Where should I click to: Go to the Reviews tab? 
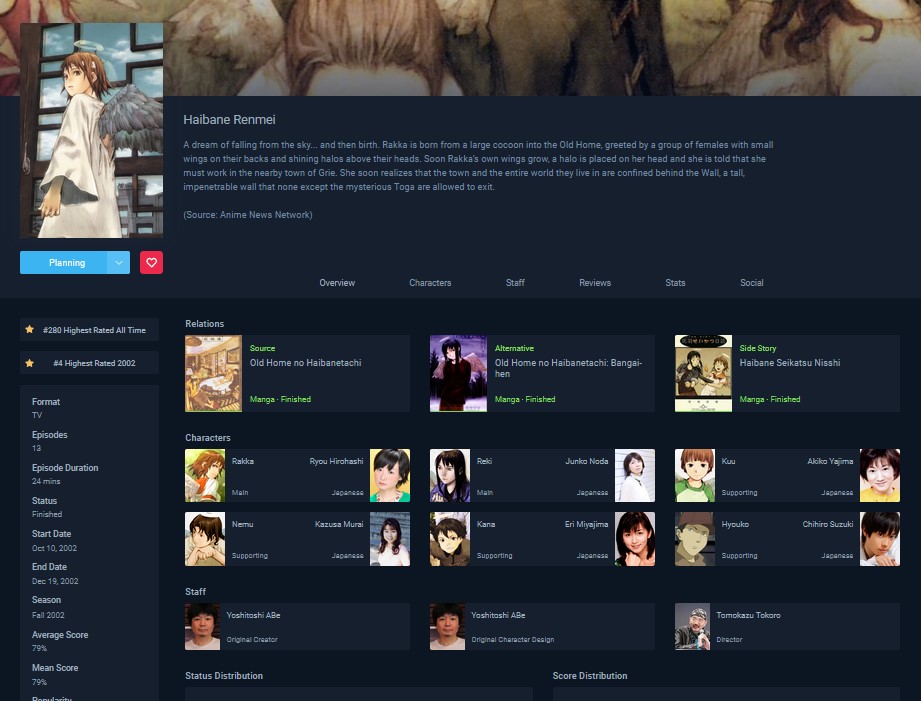point(595,283)
